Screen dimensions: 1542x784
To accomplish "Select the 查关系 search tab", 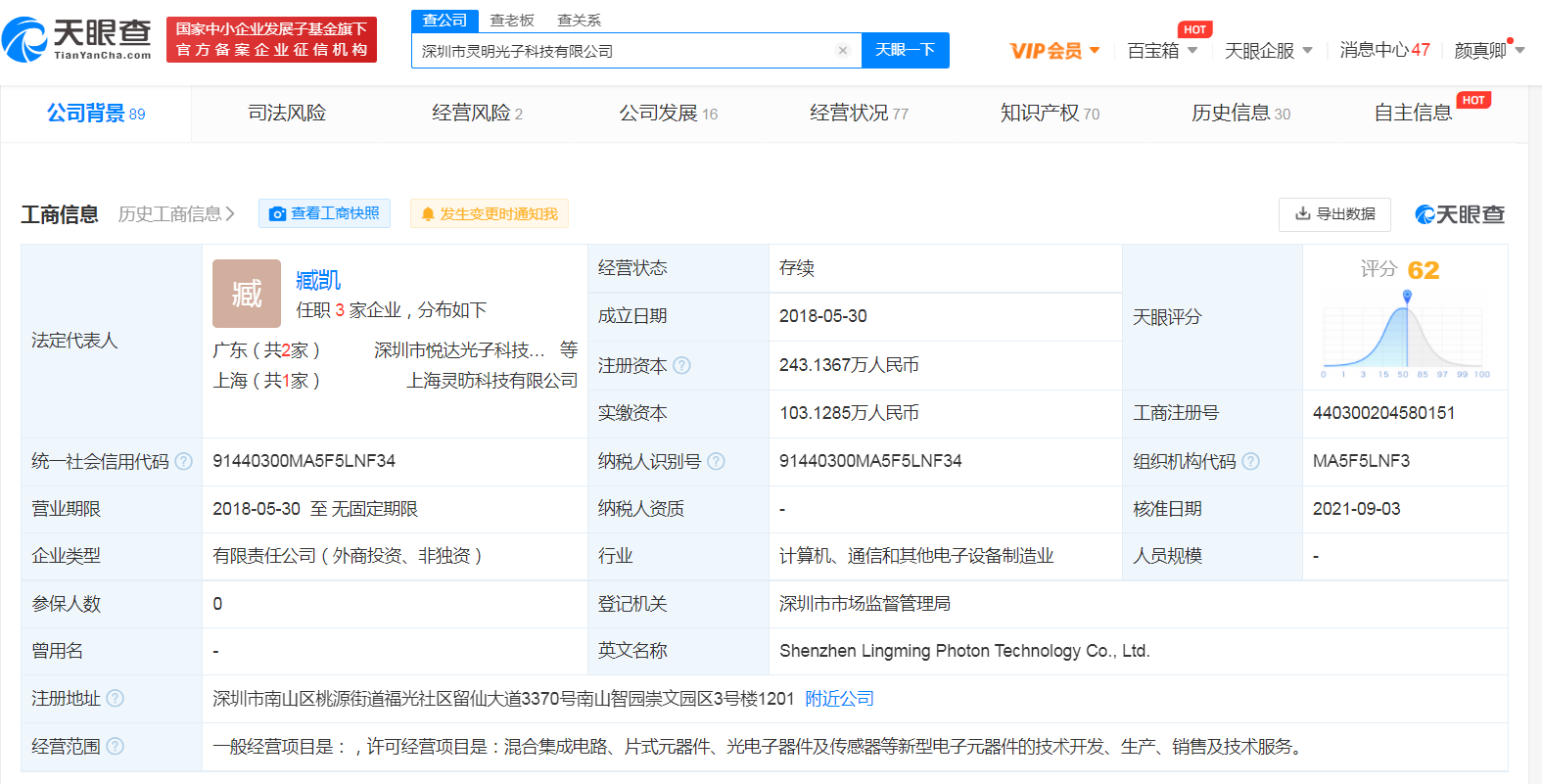I will (x=579, y=20).
